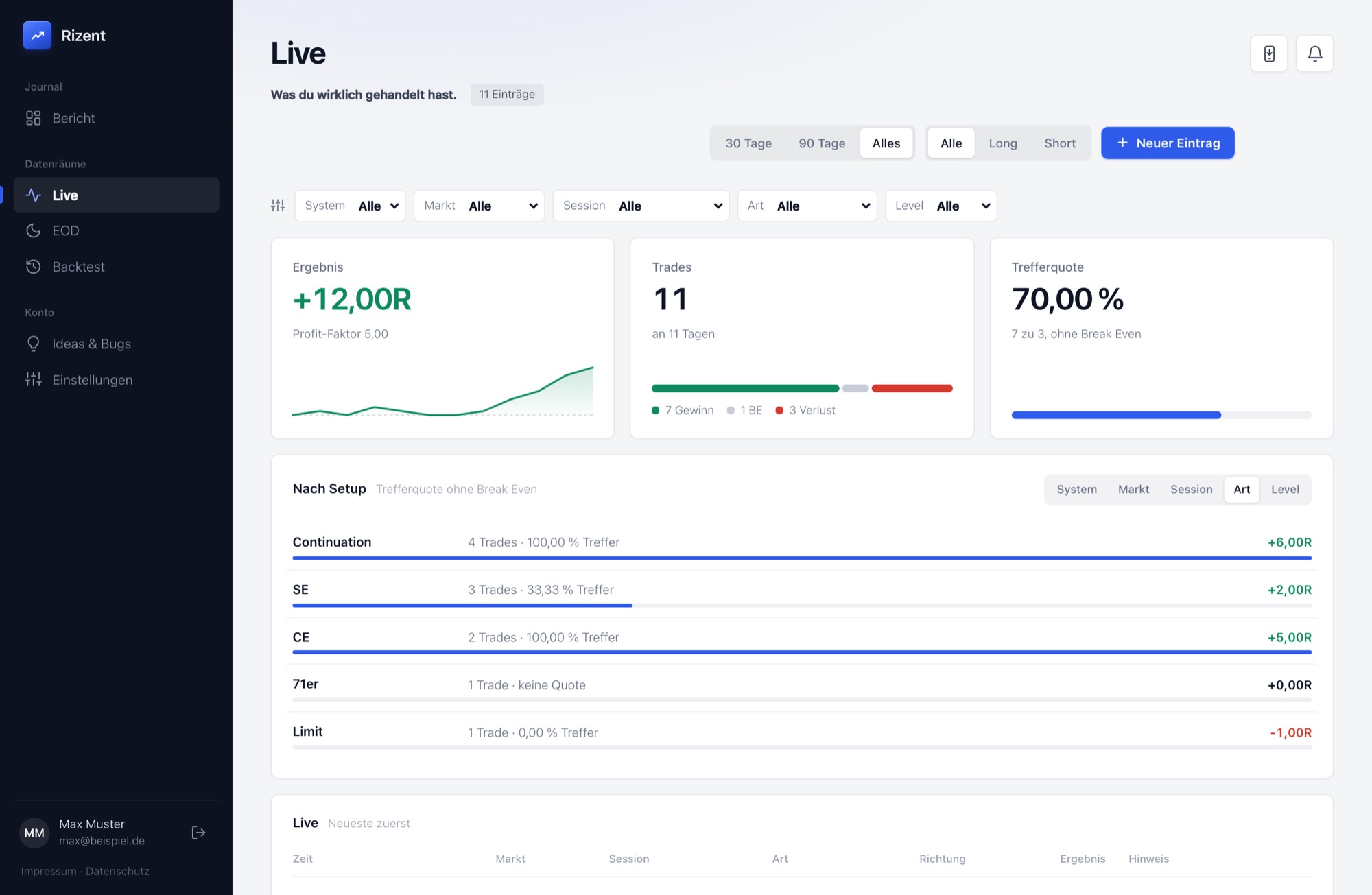Open the Impressum link

[x=49, y=871]
